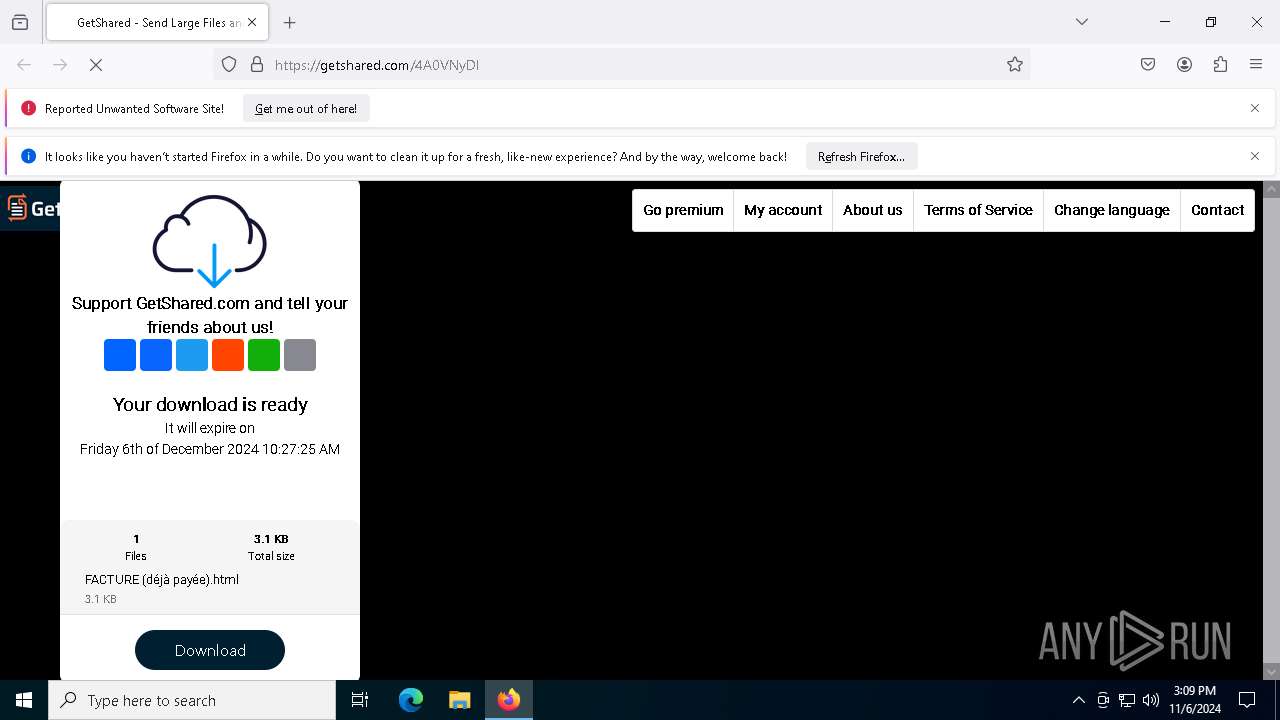Screen dimensions: 1280x720
Task: Go forward one page
Action: [60, 65]
